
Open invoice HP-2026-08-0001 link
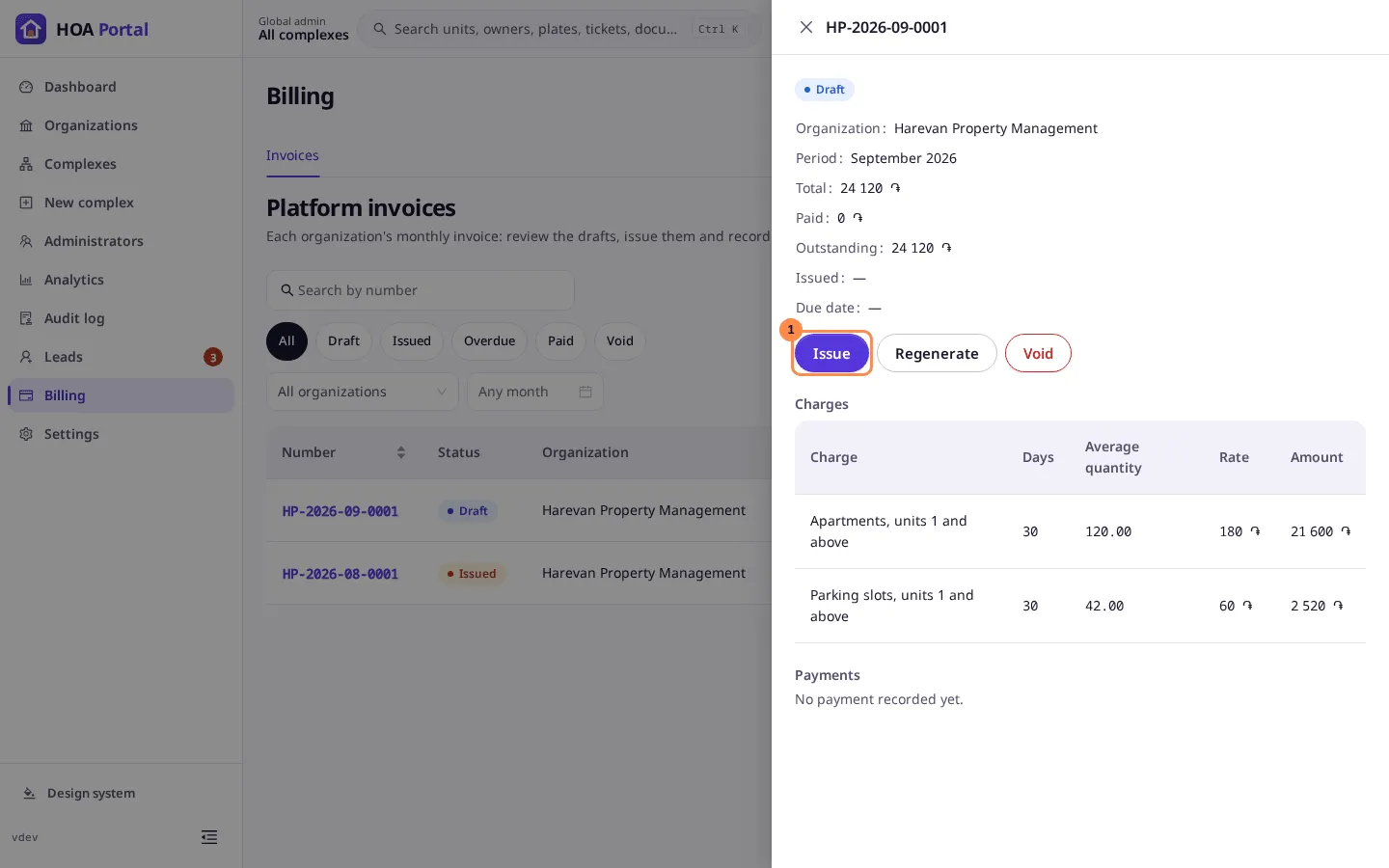tap(340, 574)
